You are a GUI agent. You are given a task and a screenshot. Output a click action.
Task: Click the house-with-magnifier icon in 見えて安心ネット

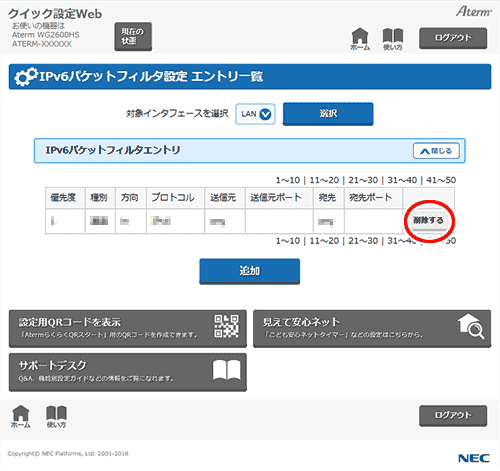point(471,326)
